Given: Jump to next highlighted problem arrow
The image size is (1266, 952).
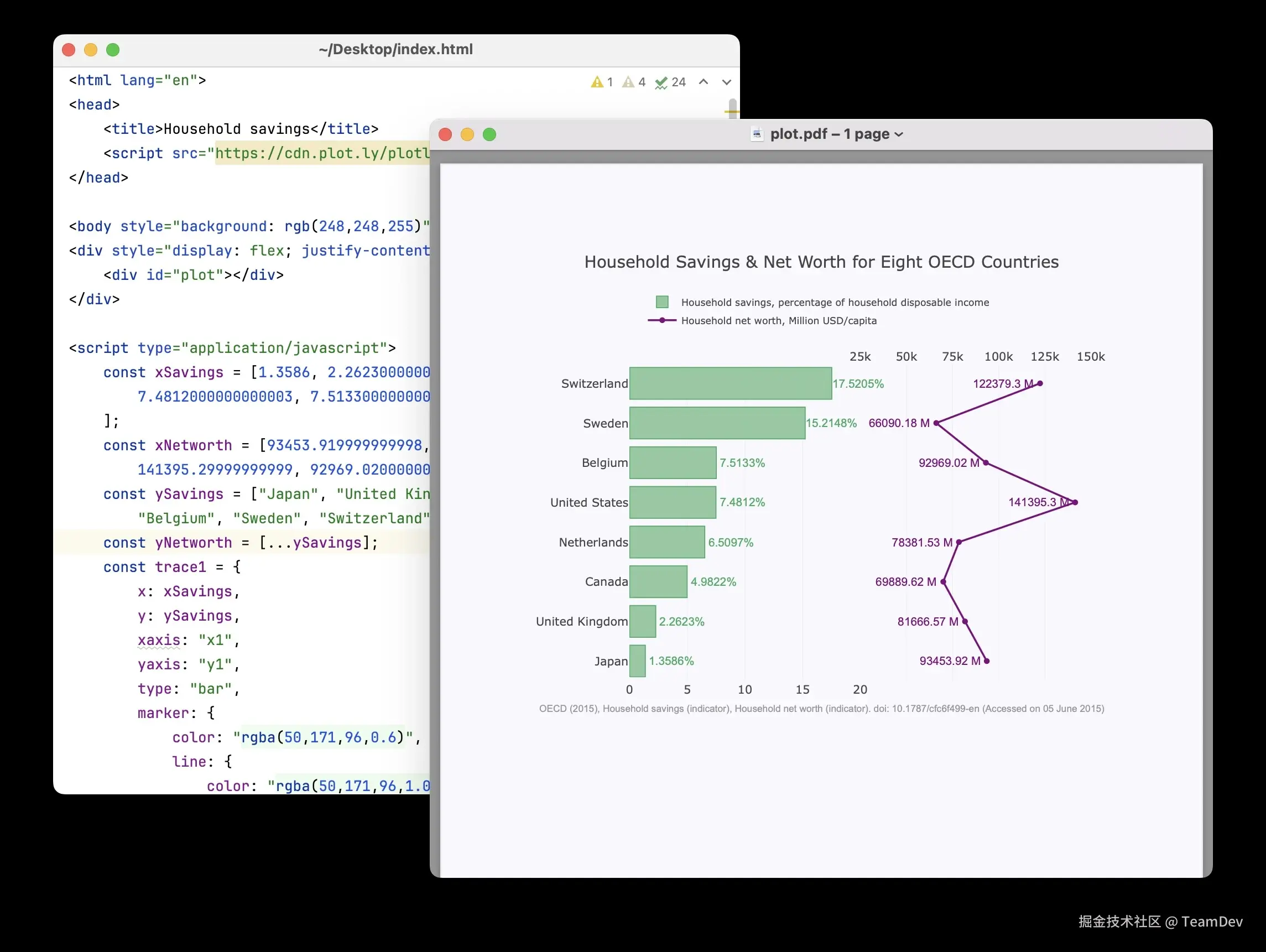Looking at the screenshot, I should tap(726, 82).
